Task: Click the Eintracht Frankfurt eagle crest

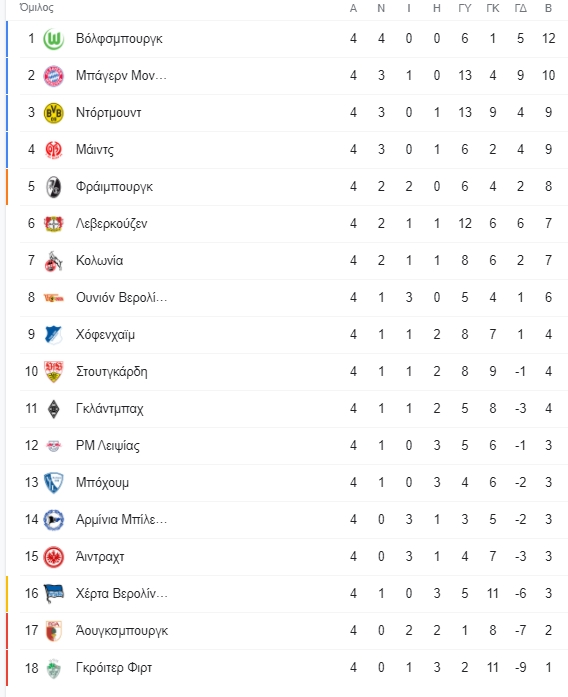Action: pos(53,557)
